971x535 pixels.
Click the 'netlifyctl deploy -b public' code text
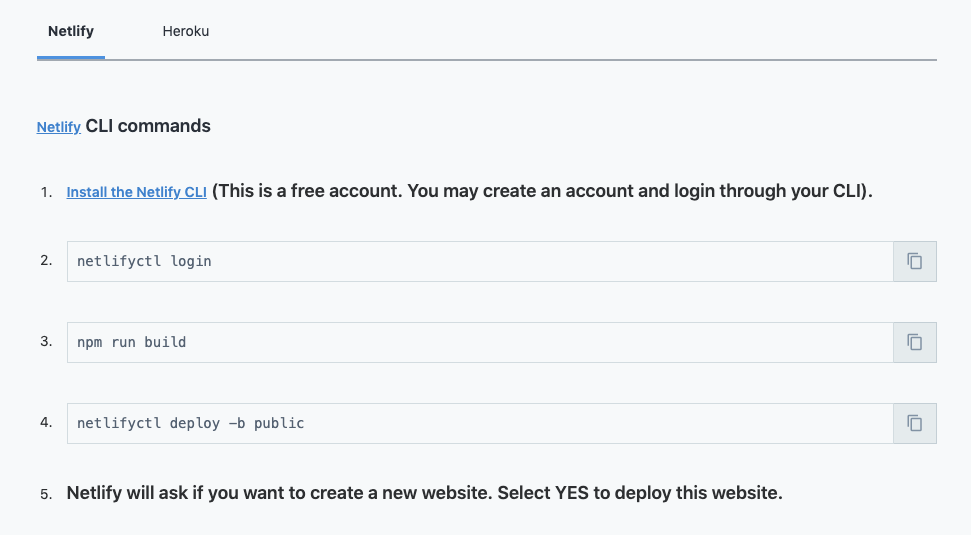pos(191,424)
